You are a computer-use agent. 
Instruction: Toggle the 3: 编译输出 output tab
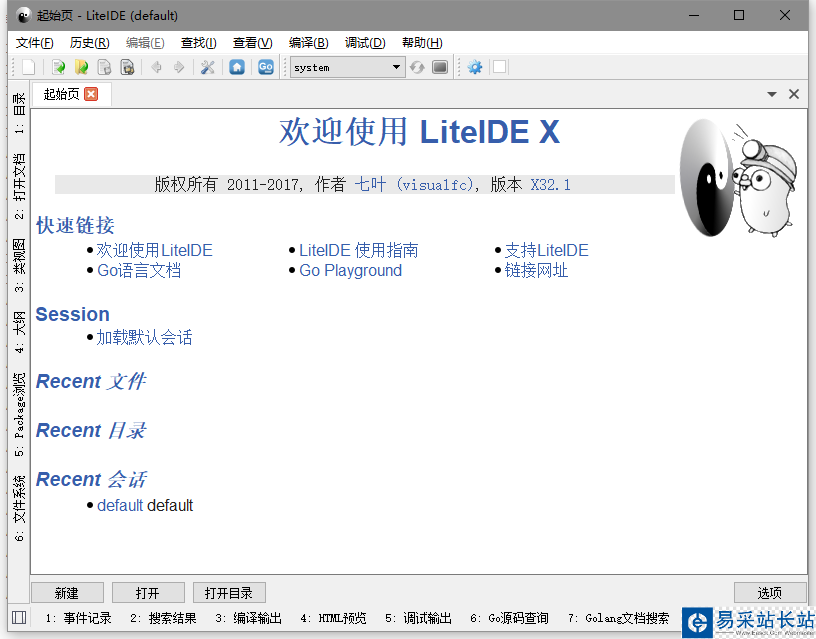[x=248, y=618]
